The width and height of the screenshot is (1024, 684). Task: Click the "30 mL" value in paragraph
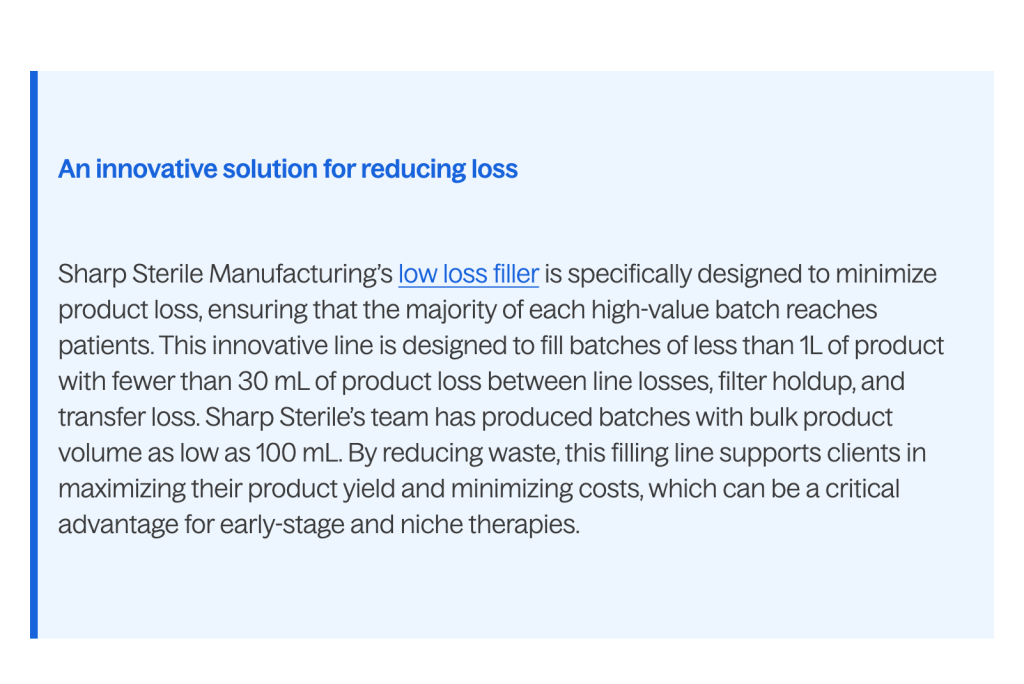[x=273, y=381]
